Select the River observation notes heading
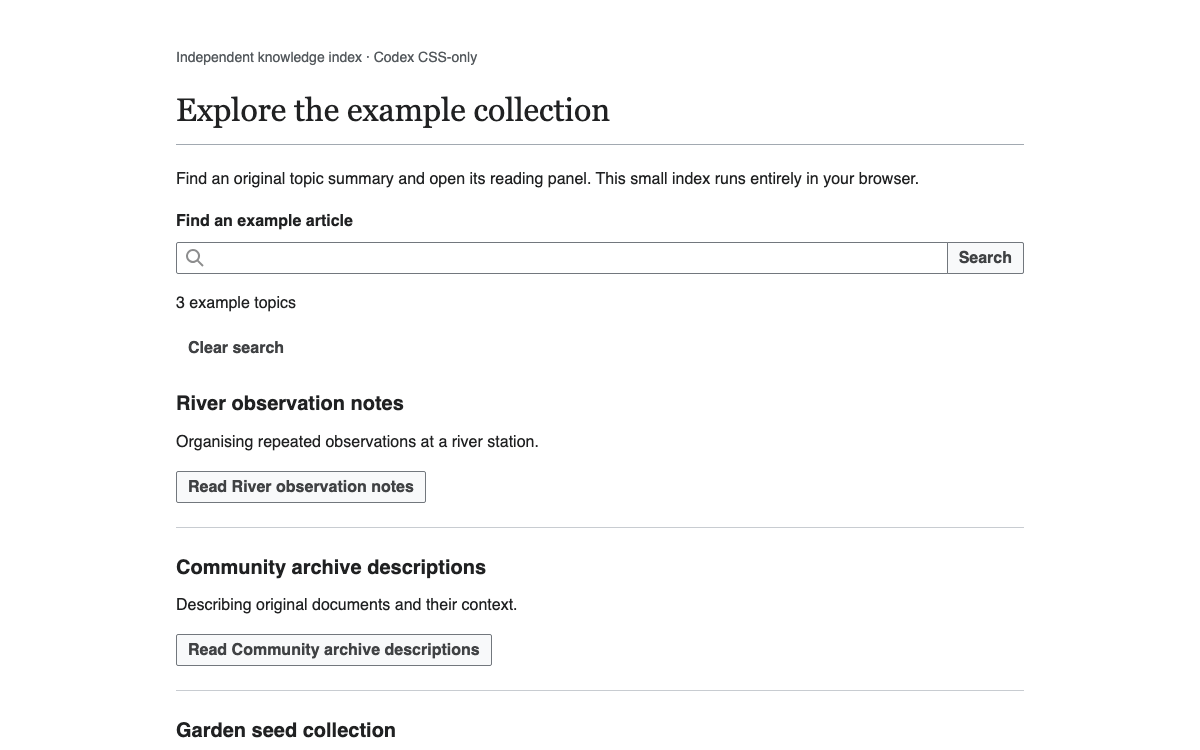 pyautogui.click(x=290, y=404)
